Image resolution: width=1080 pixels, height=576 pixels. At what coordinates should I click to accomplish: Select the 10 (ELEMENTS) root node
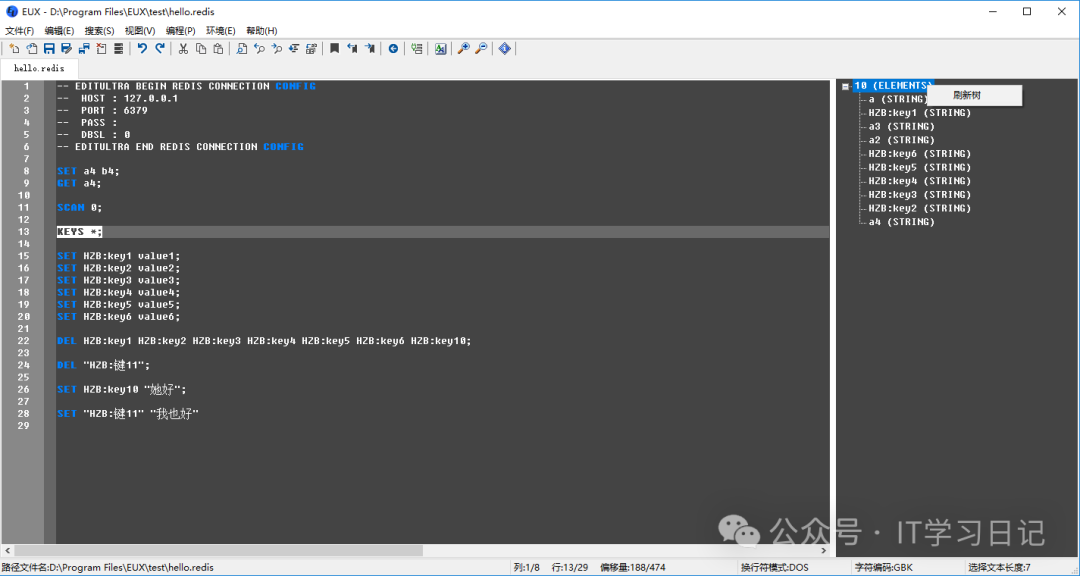pos(892,86)
